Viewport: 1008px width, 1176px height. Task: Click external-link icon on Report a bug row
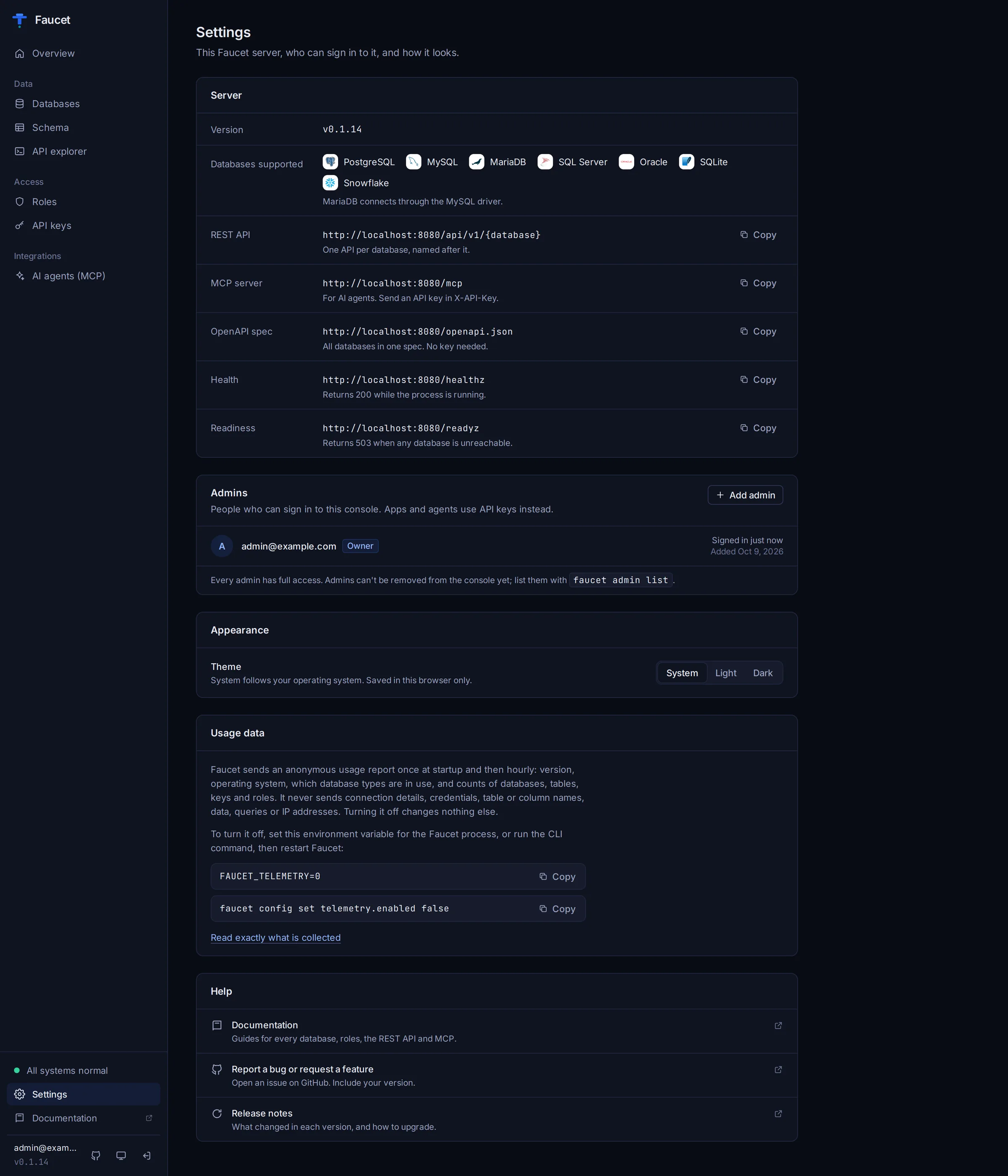pyautogui.click(x=778, y=1070)
